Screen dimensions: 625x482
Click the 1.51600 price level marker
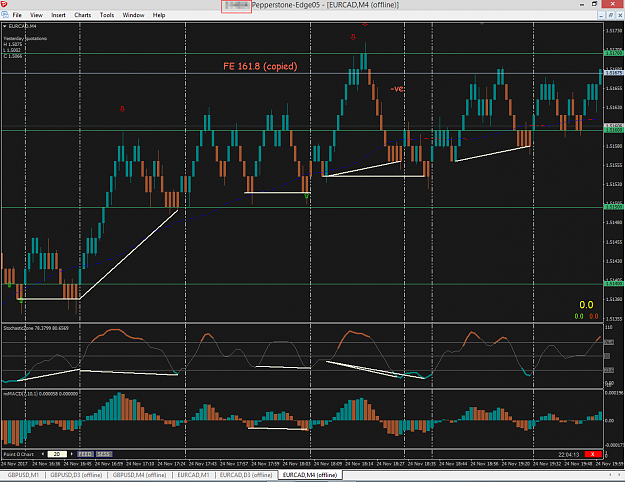[614, 130]
